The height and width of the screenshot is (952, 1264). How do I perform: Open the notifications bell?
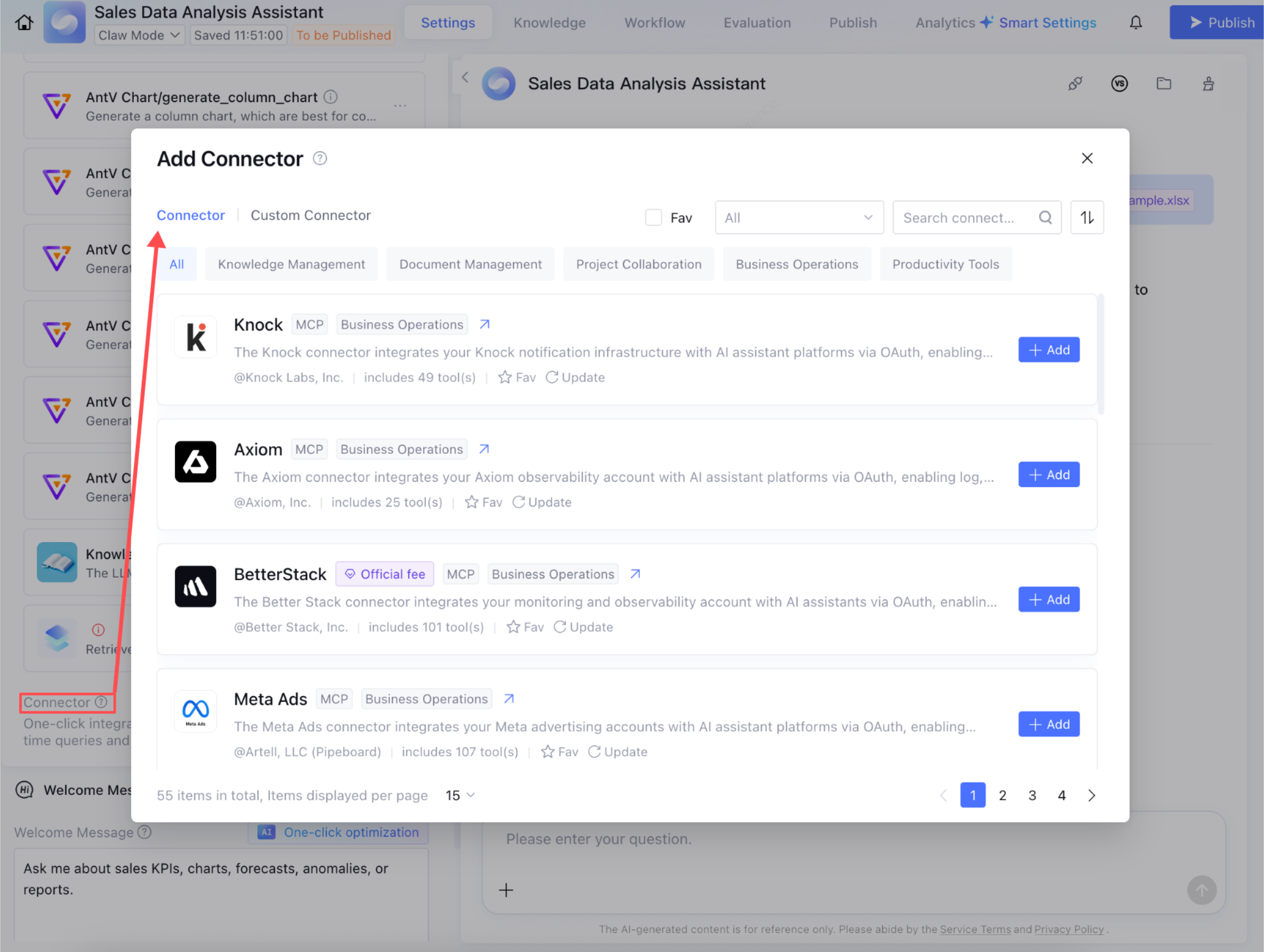point(1135,22)
